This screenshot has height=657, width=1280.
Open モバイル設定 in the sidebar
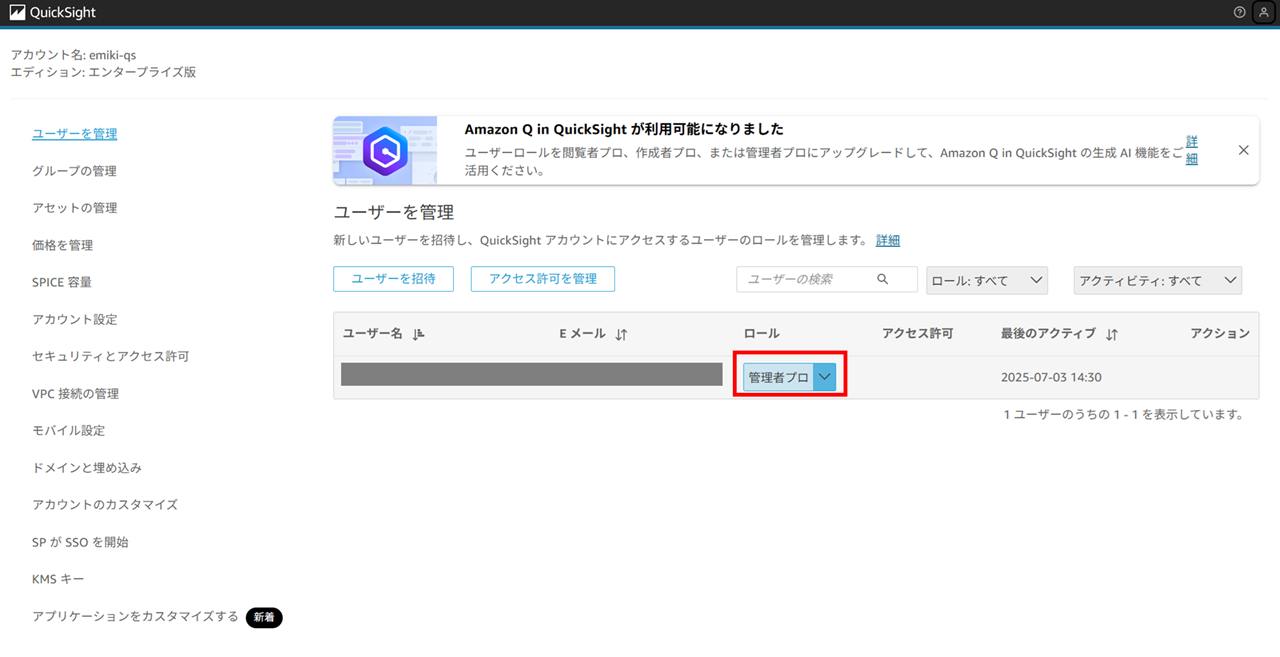click(68, 430)
